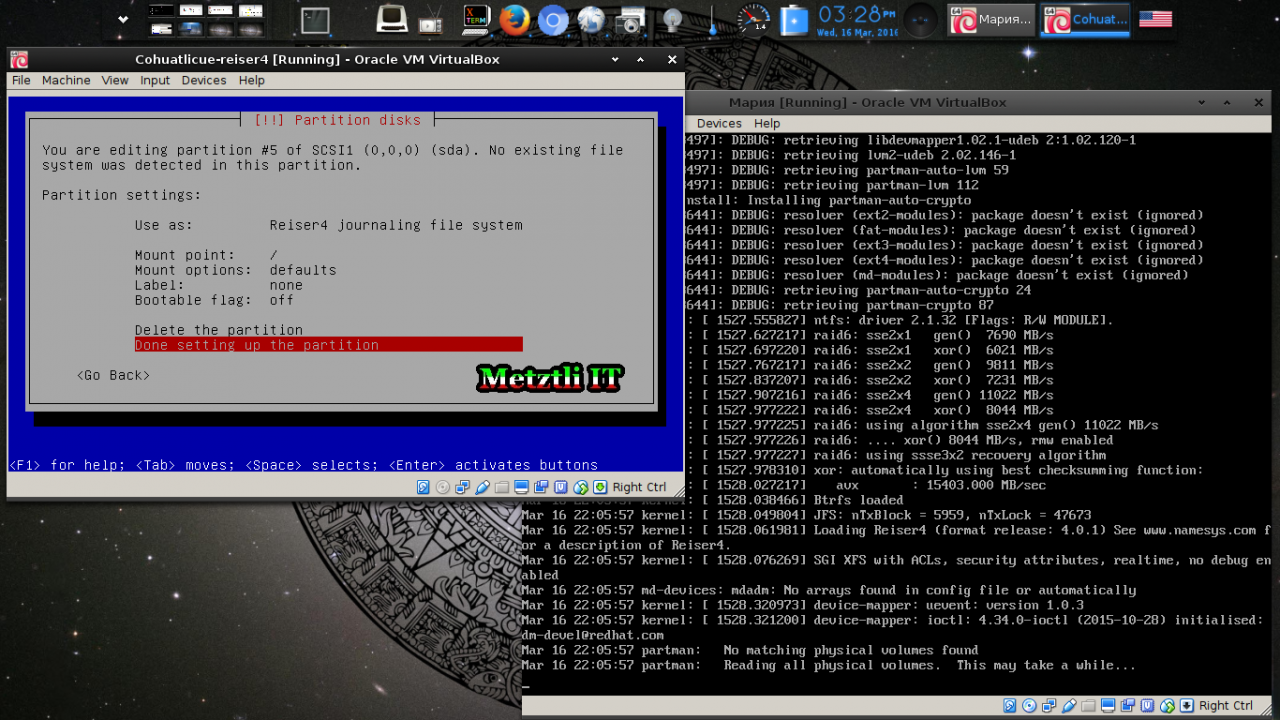Open Input menu in Cohuatlicue window

pos(155,80)
